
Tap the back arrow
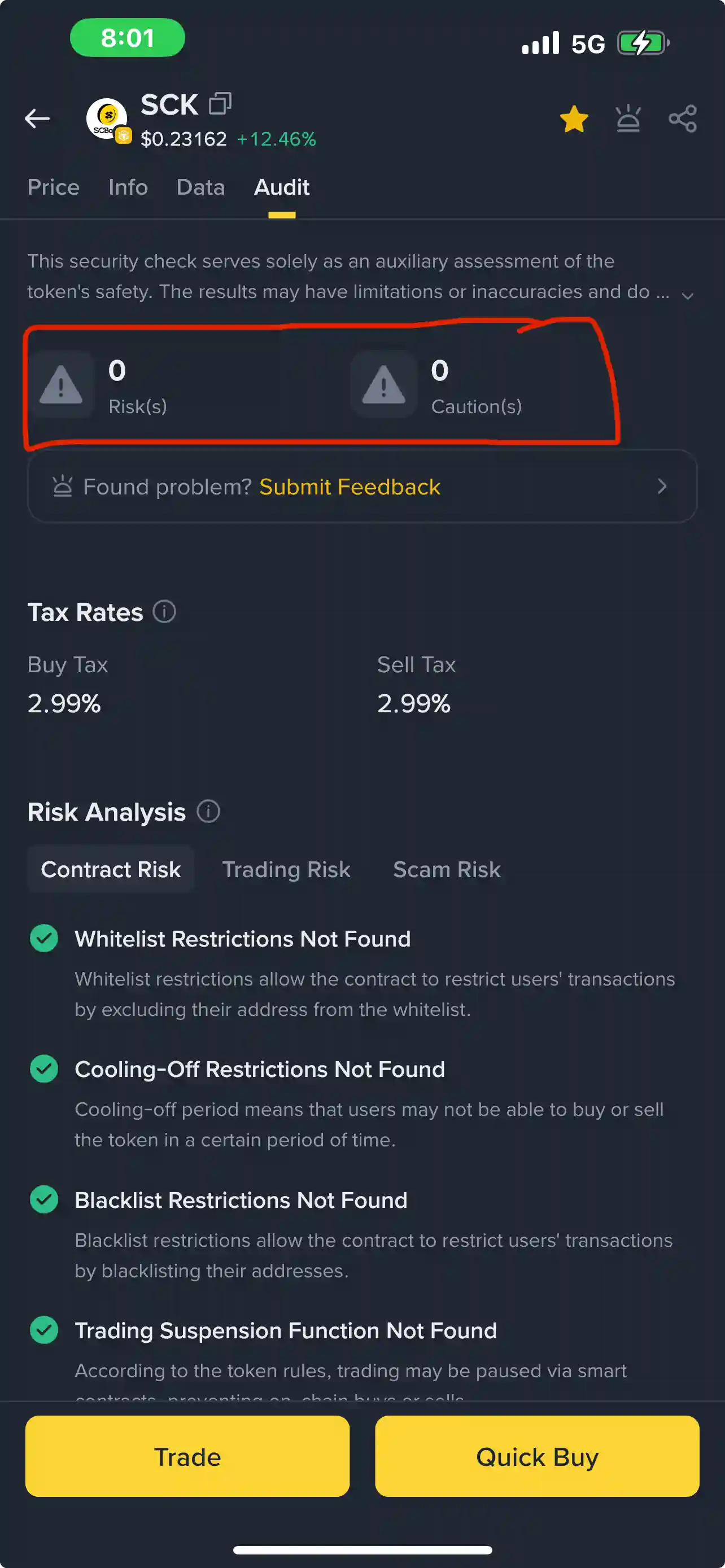pos(37,119)
